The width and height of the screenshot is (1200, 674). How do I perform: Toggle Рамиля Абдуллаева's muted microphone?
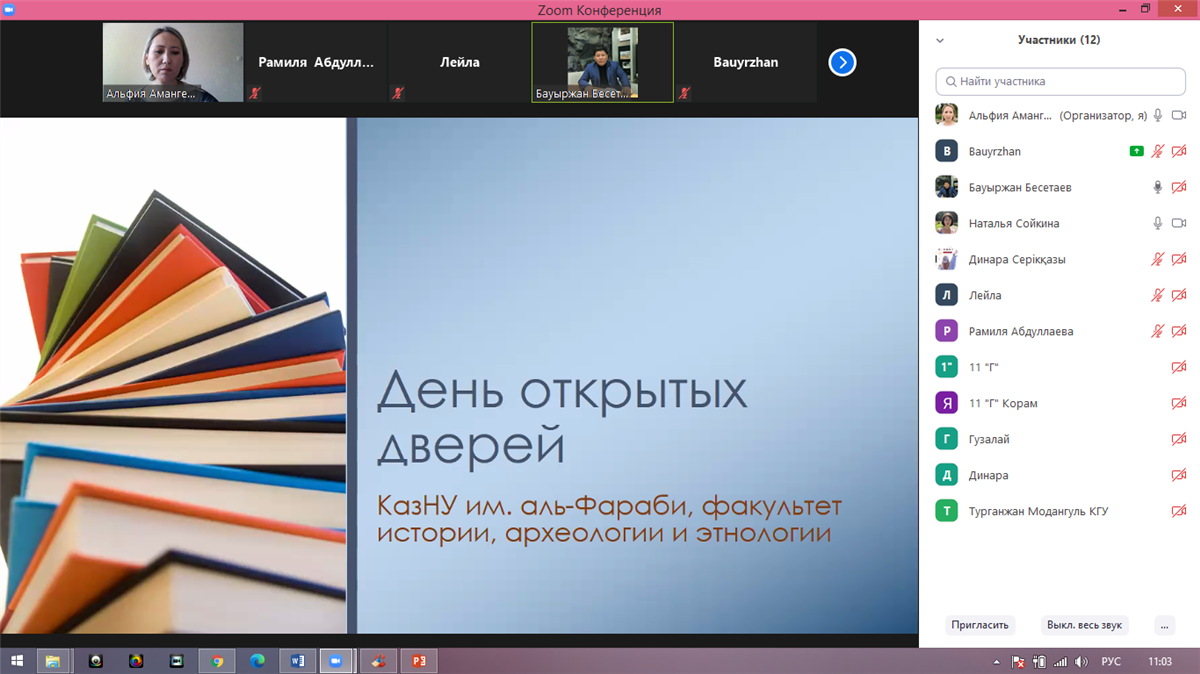(1158, 332)
